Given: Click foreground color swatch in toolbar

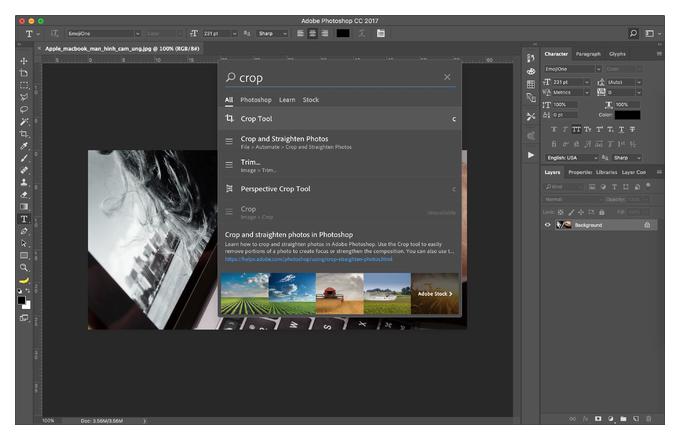Looking at the screenshot, I should [21, 300].
